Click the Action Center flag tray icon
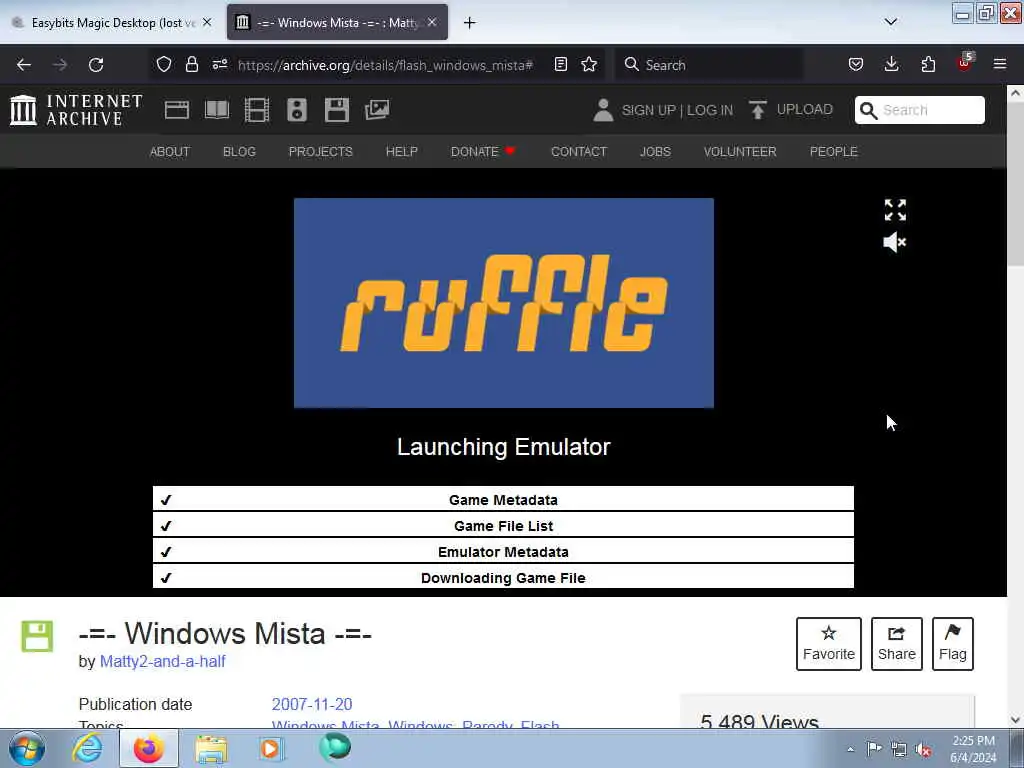The height and width of the screenshot is (768, 1024). pos(874,749)
